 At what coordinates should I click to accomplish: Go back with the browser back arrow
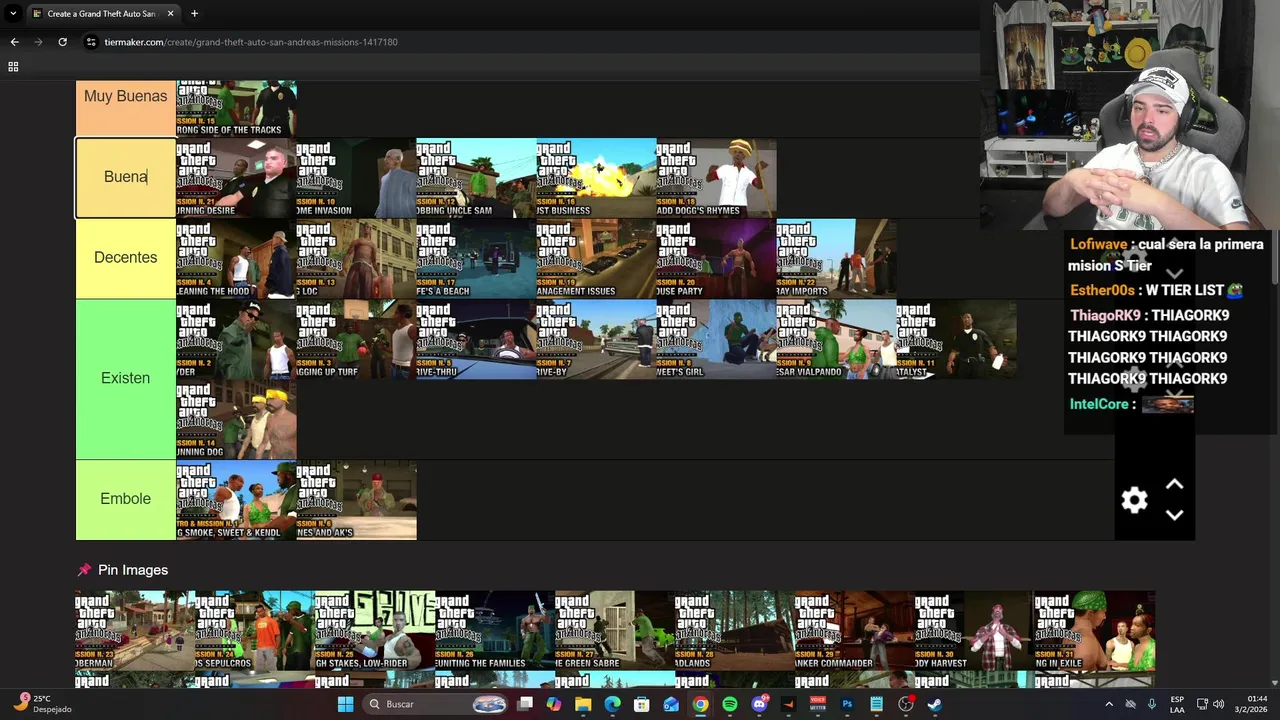14,42
